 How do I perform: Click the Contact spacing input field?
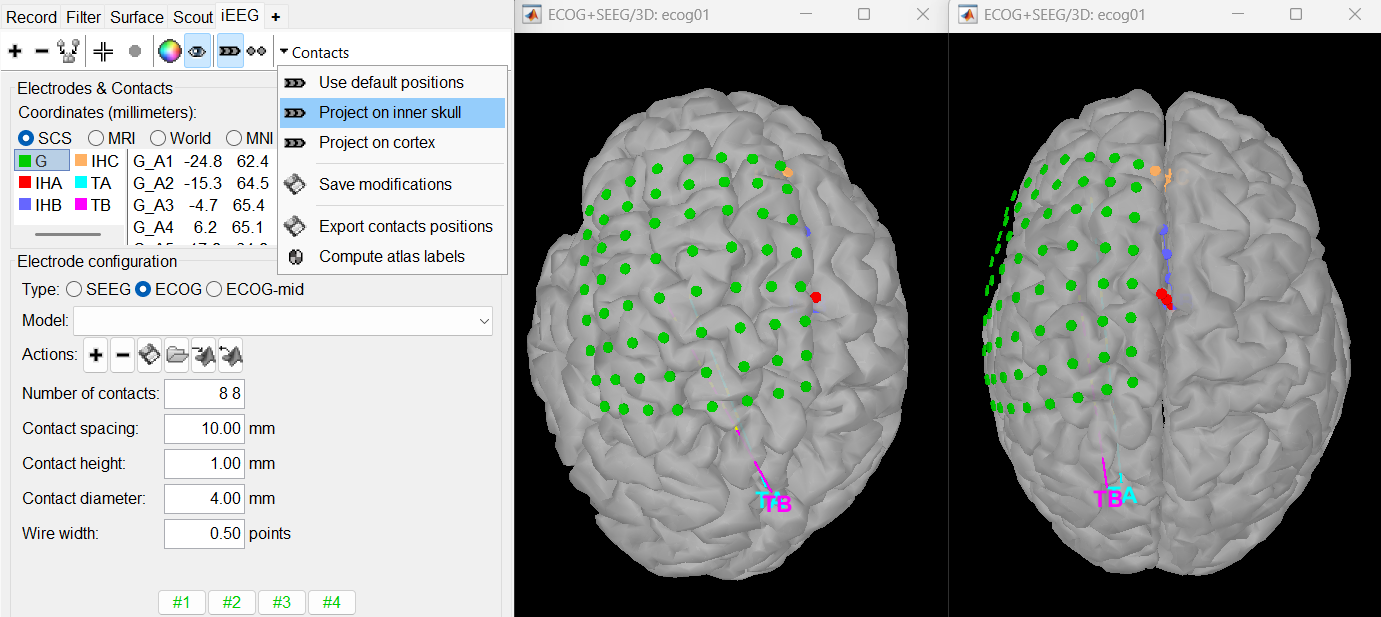point(204,429)
